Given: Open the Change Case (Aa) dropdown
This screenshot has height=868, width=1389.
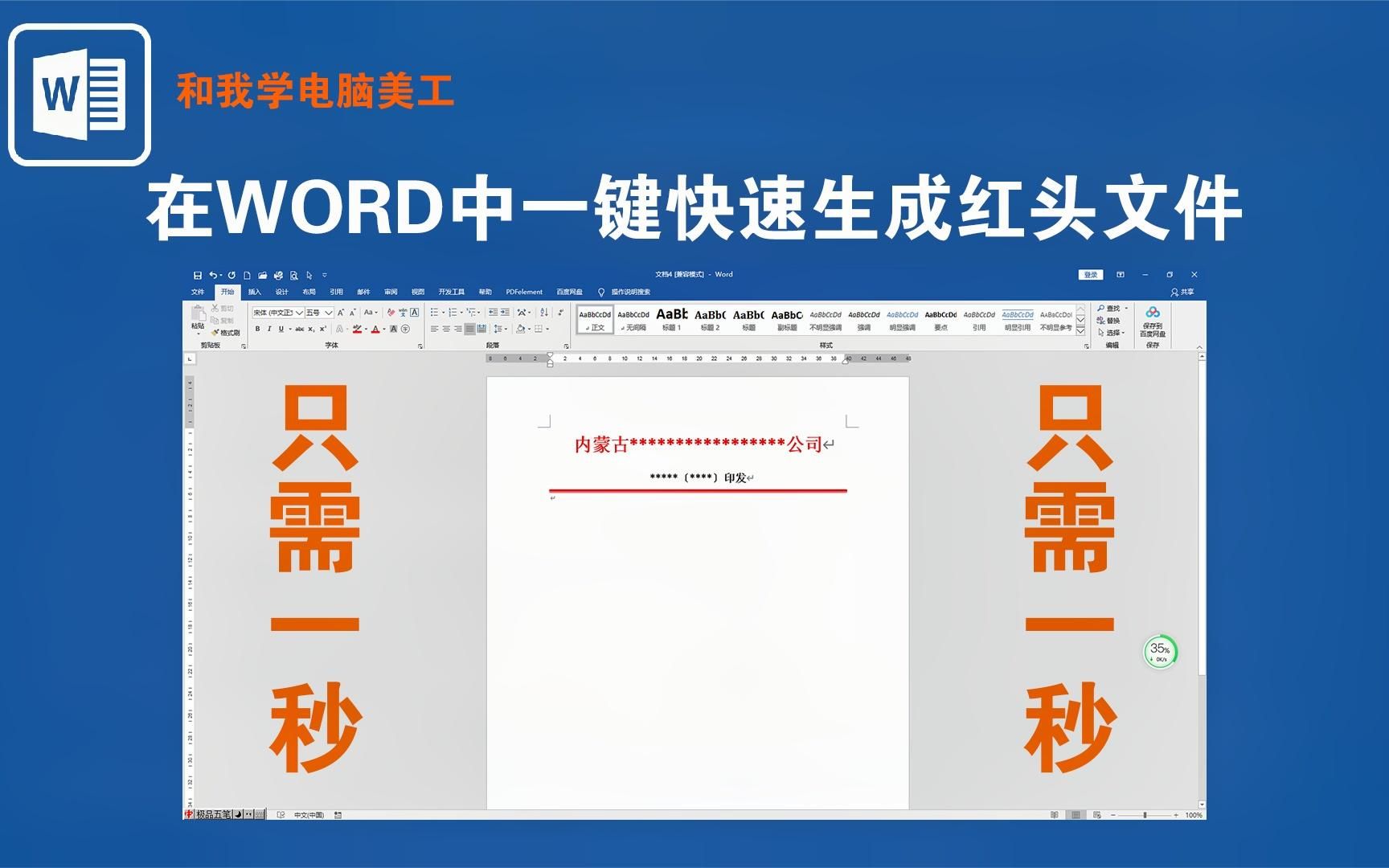Looking at the screenshot, I should 371,312.
